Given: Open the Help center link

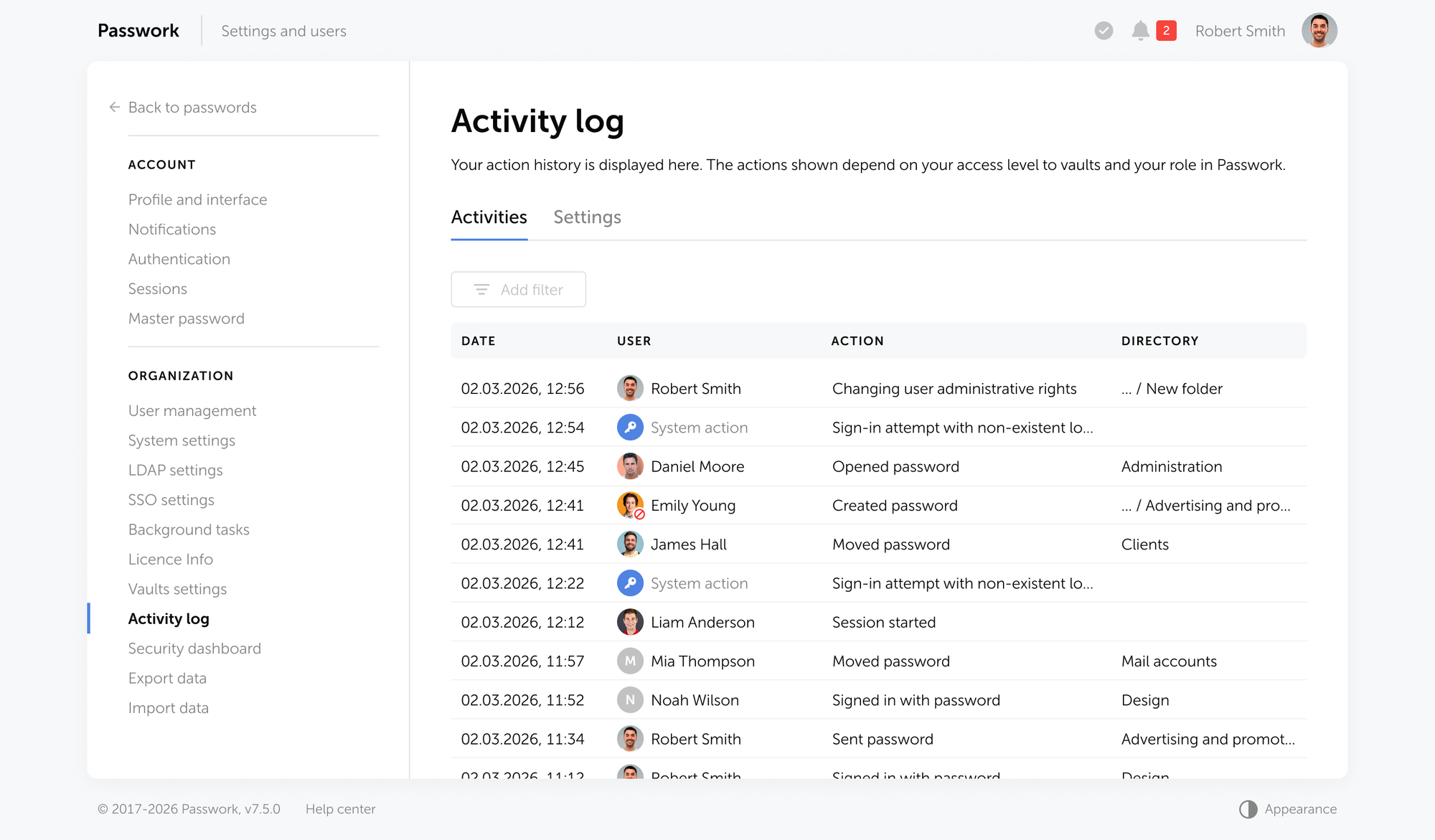Looking at the screenshot, I should 340,808.
